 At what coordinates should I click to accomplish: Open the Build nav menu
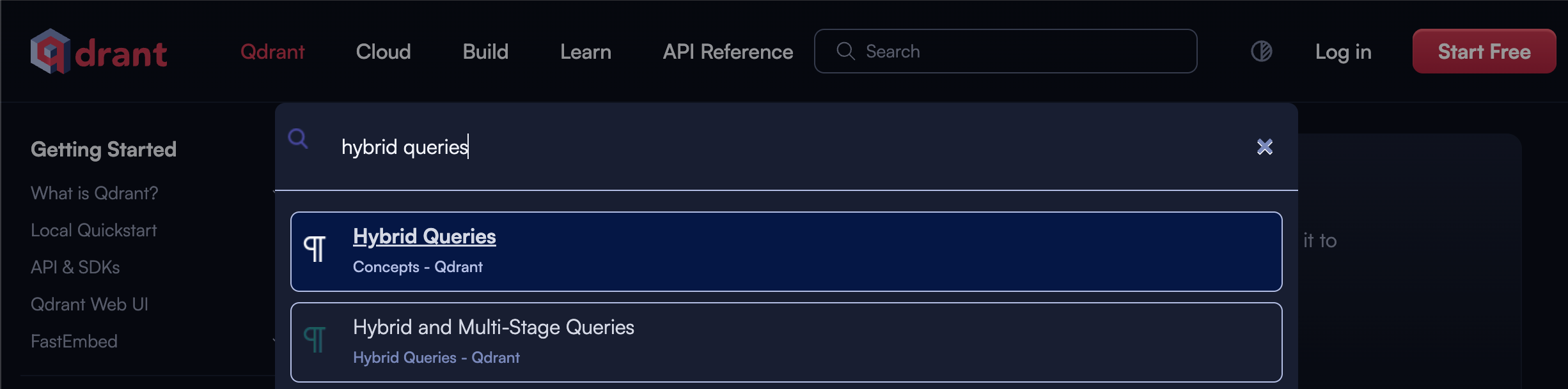click(x=485, y=52)
